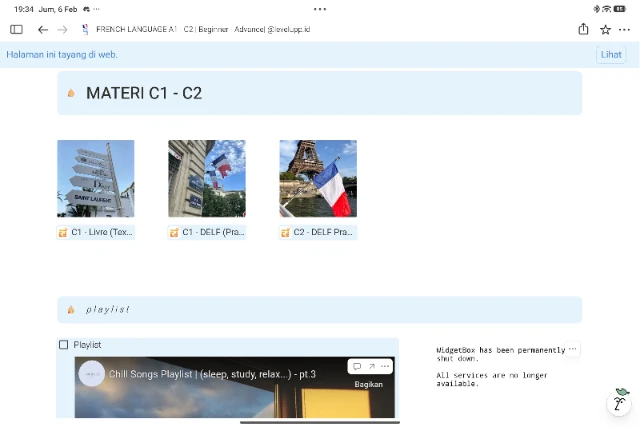Toggle the sidebar panel icon
Image resolution: width=640 pixels, height=427 pixels.
tap(16, 29)
